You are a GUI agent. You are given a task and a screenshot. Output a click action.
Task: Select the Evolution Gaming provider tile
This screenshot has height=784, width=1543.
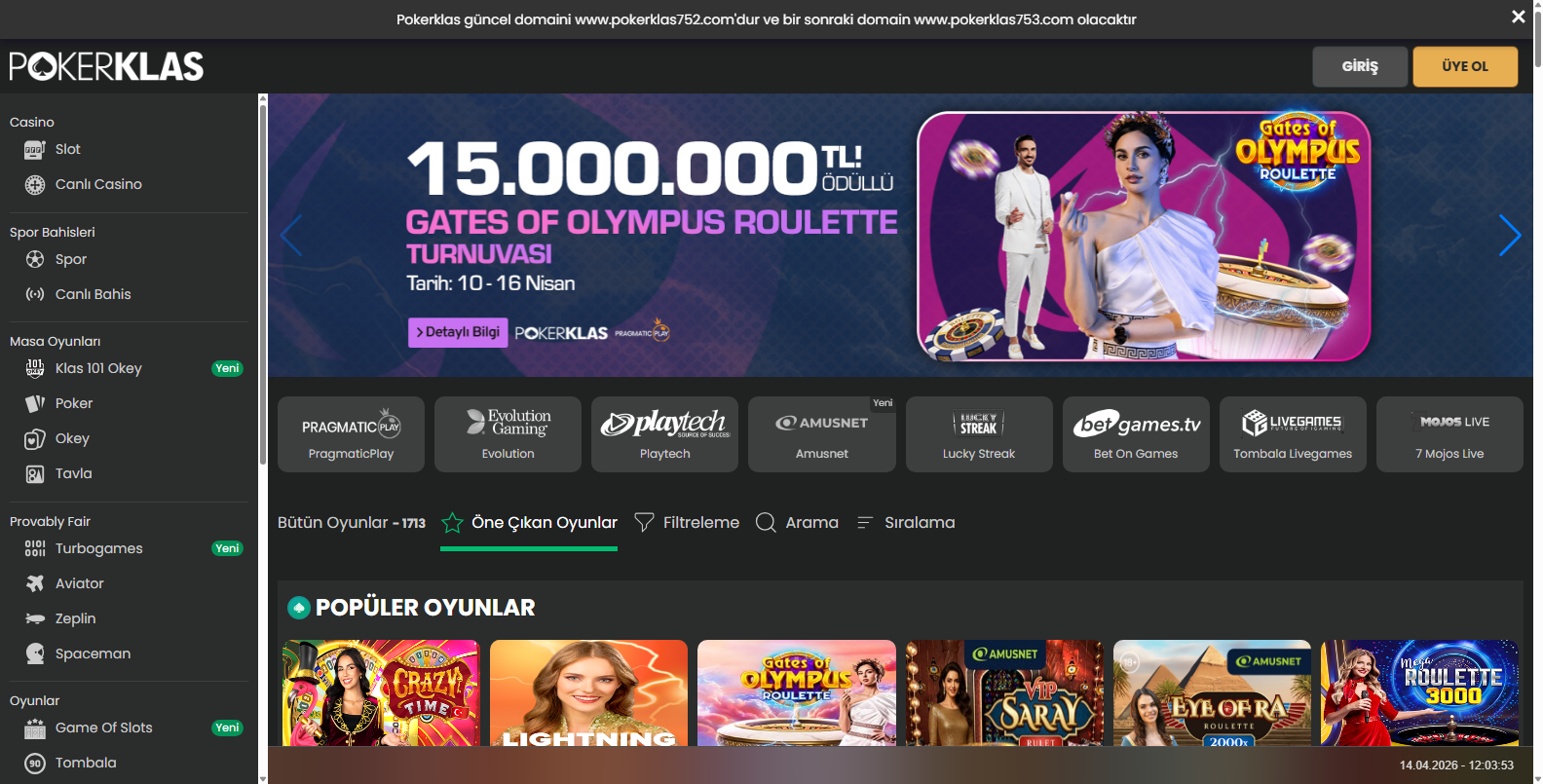(508, 434)
